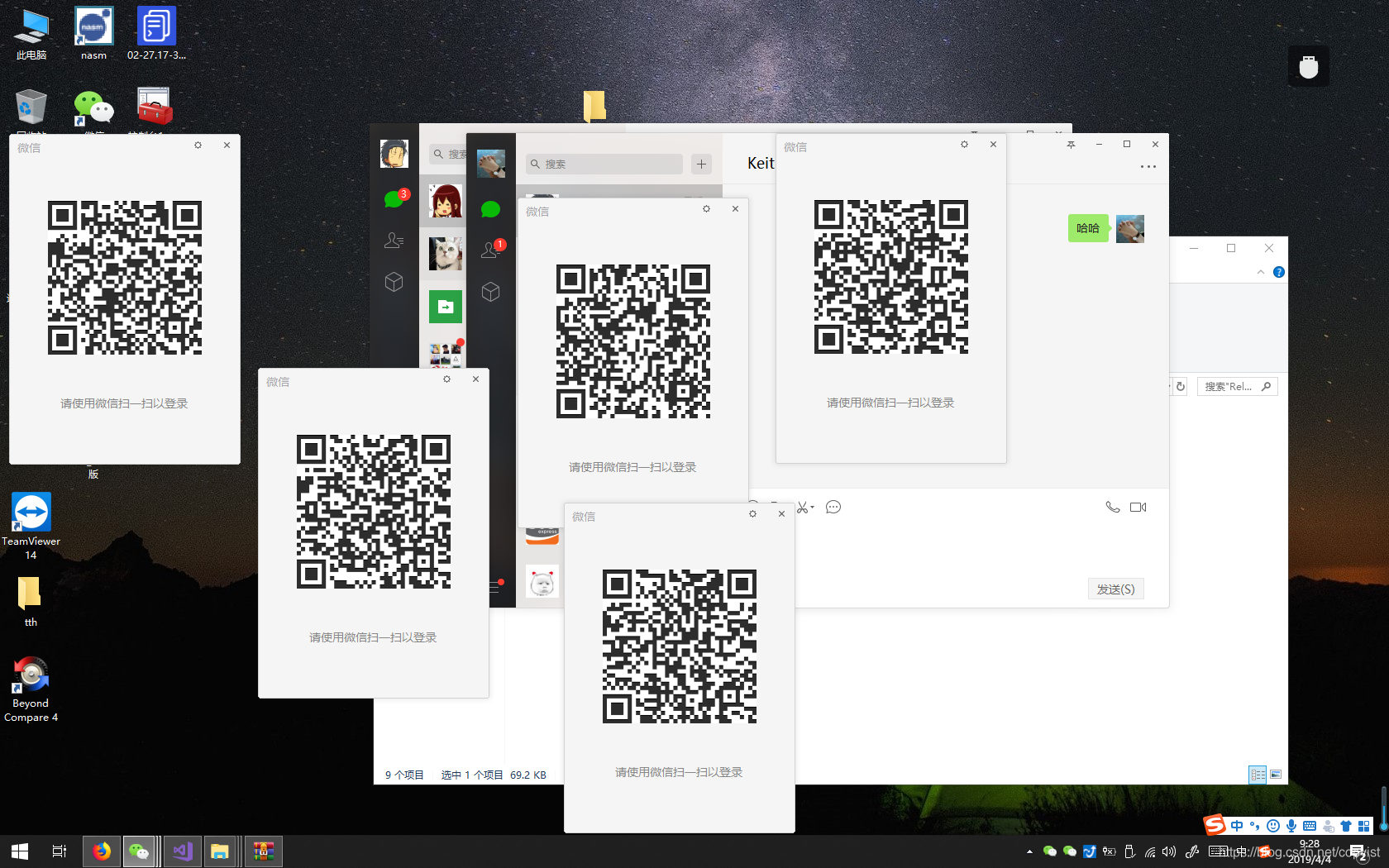The image size is (1389, 868).
Task: Click 9 个项目 status text in Explorer
Action: tap(404, 775)
